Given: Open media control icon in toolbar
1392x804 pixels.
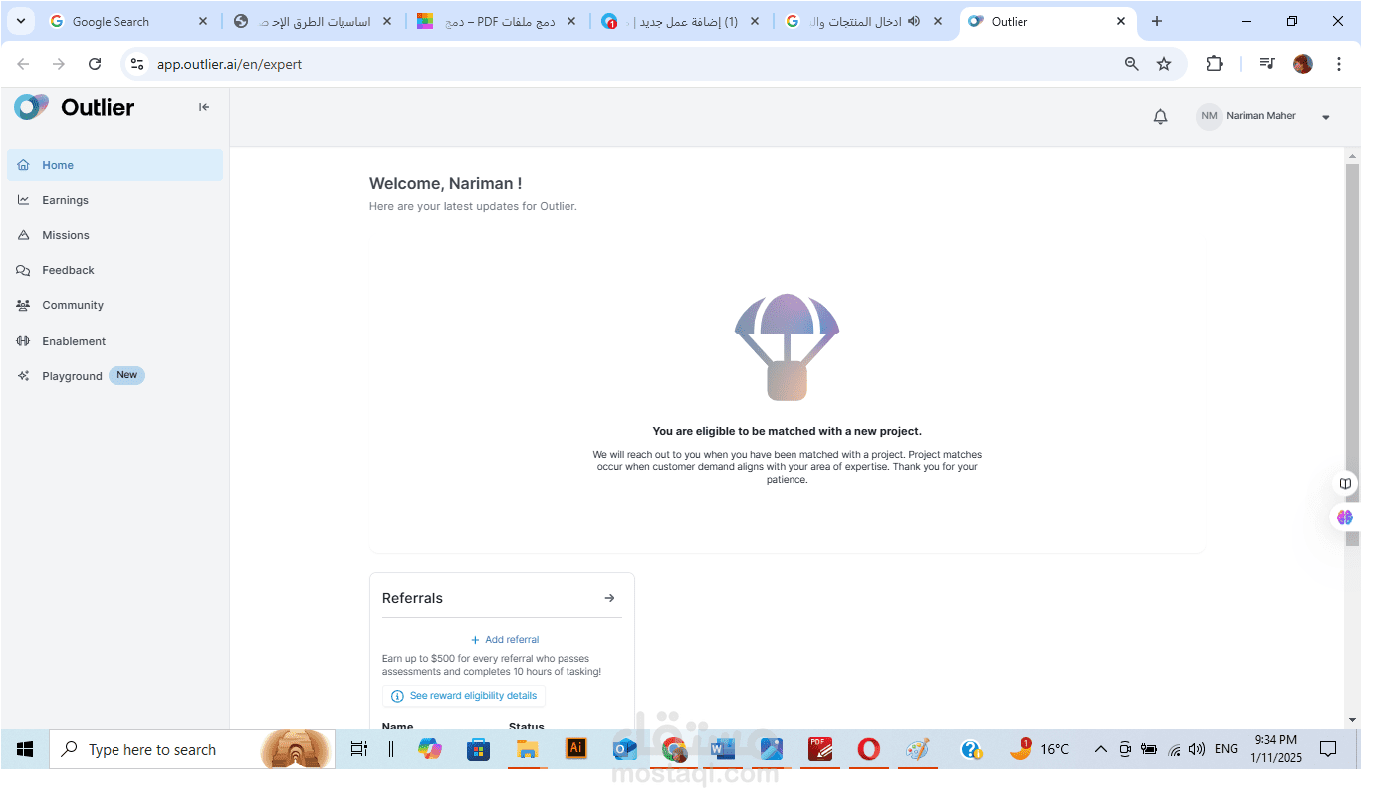Looking at the screenshot, I should (x=1267, y=64).
